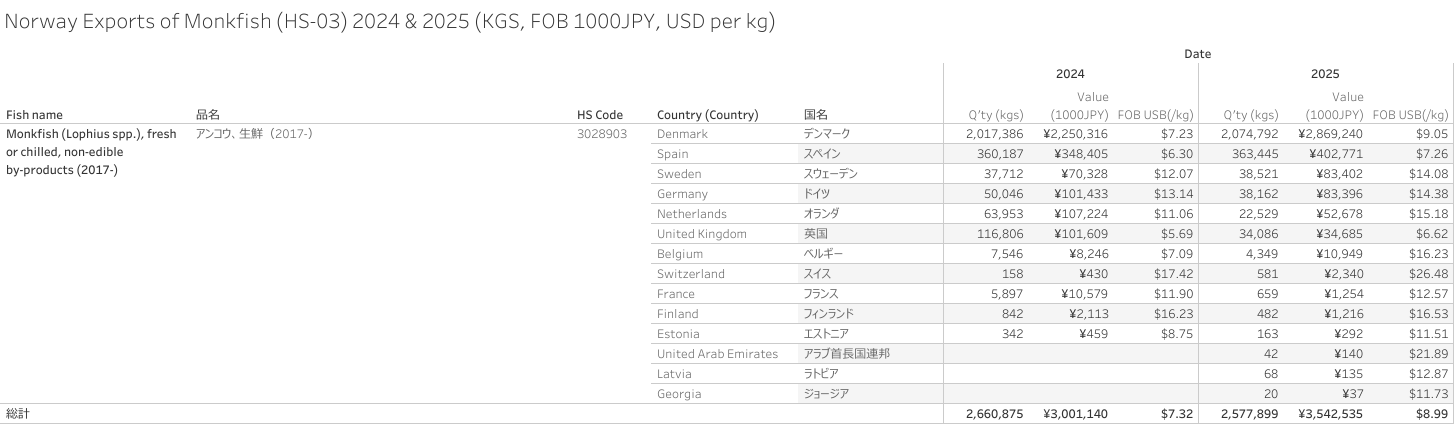Select the Monkfish fish name cell
The height and width of the screenshot is (424, 1455).
91,152
